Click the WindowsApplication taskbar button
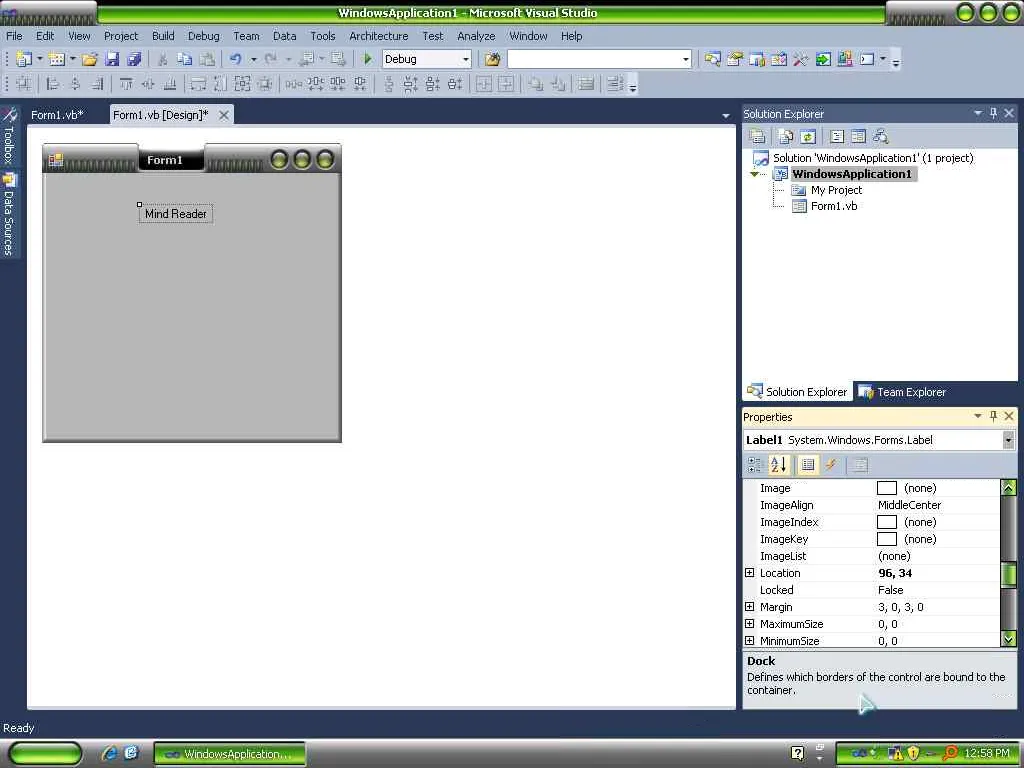 (x=230, y=754)
